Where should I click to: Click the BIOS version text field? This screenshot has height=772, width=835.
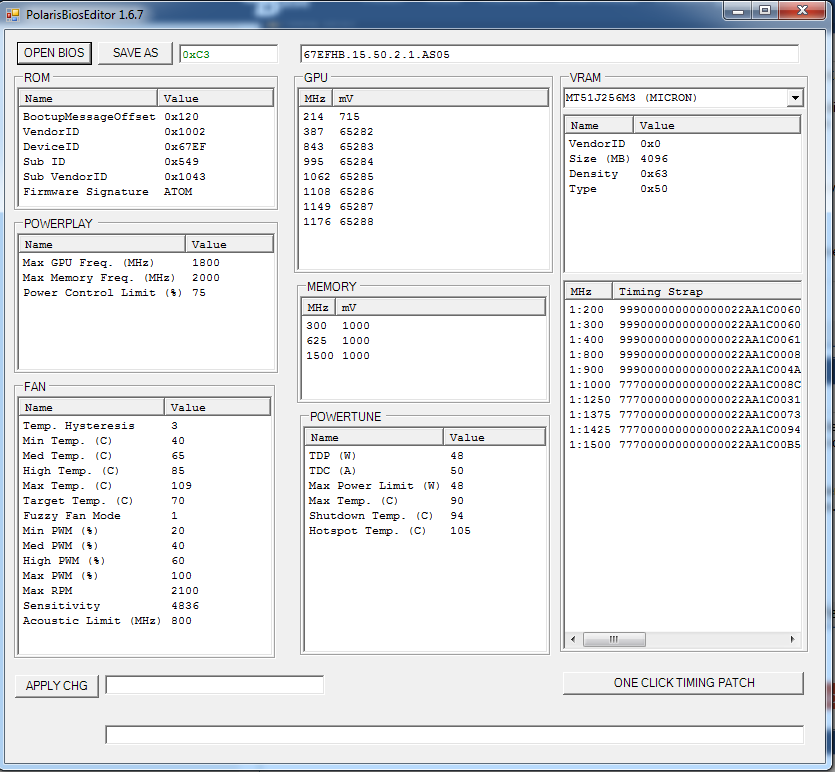tap(550, 54)
